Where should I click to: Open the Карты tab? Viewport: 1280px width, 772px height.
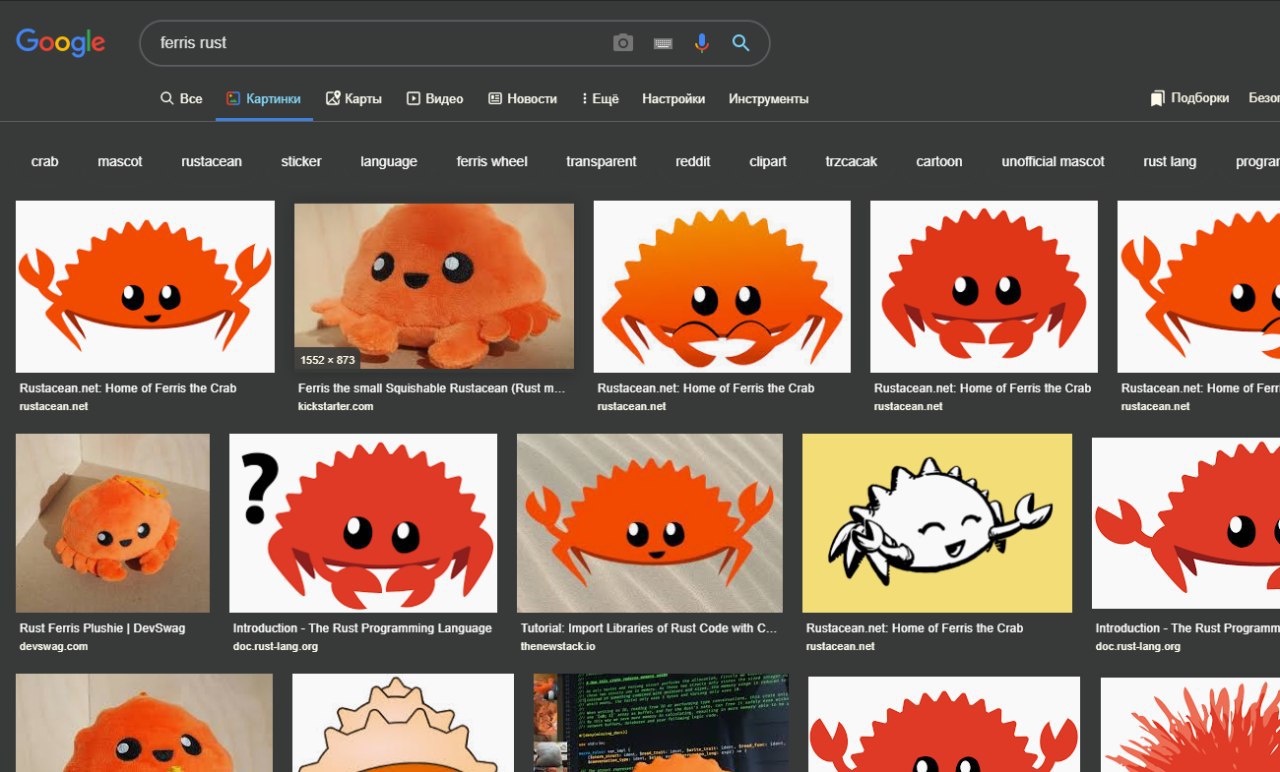[354, 98]
